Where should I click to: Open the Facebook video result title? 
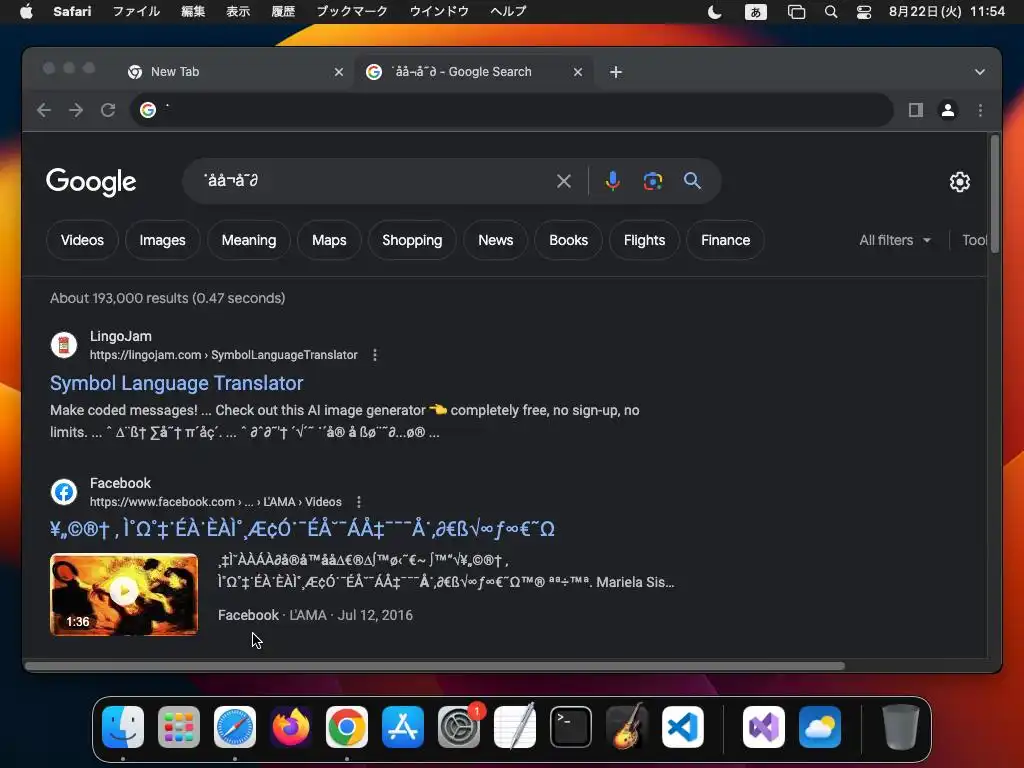302,528
